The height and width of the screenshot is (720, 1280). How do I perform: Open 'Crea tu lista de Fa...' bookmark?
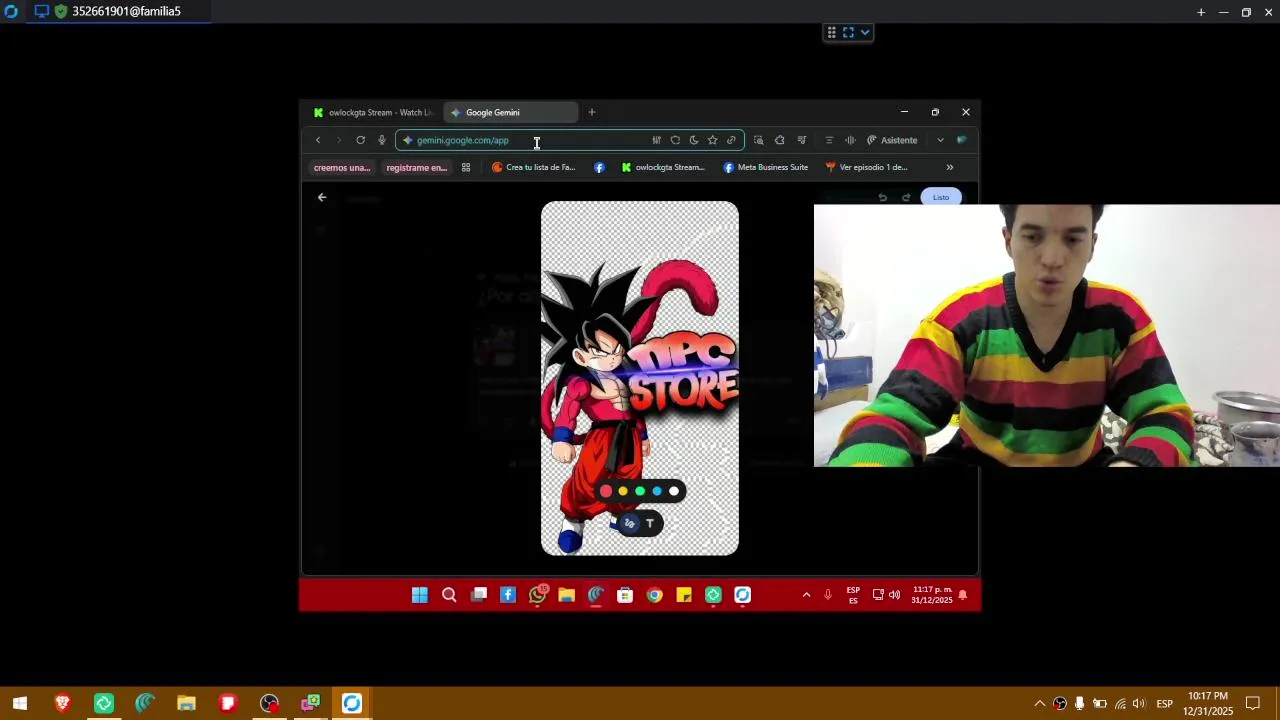click(534, 167)
